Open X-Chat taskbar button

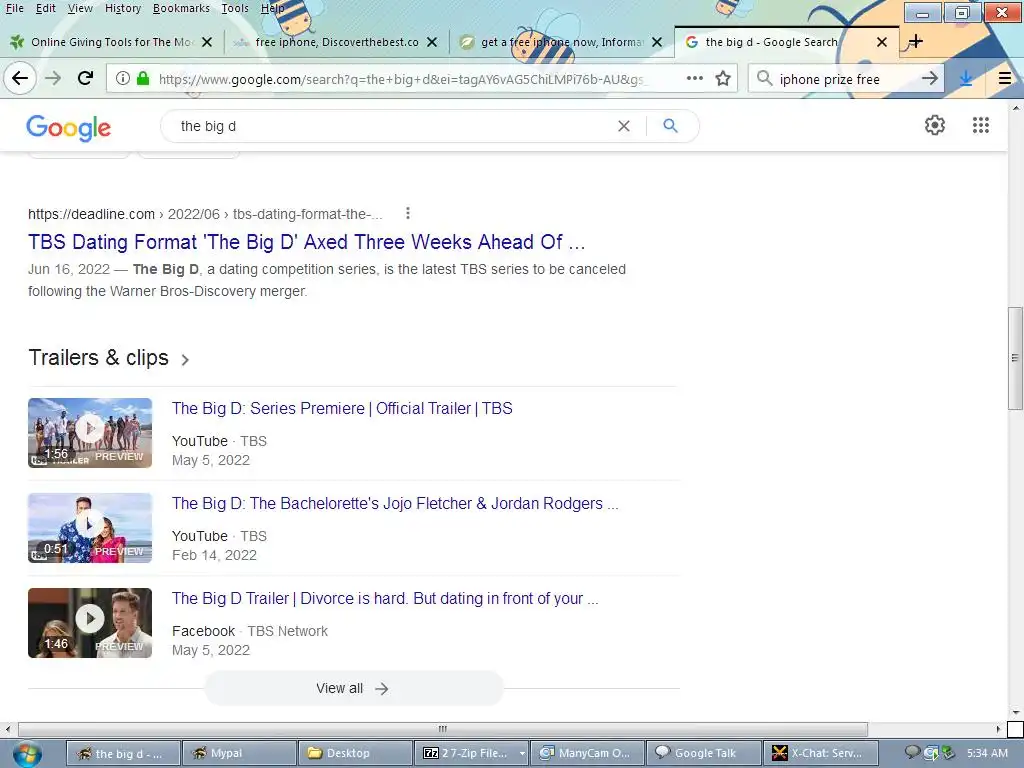[820, 753]
